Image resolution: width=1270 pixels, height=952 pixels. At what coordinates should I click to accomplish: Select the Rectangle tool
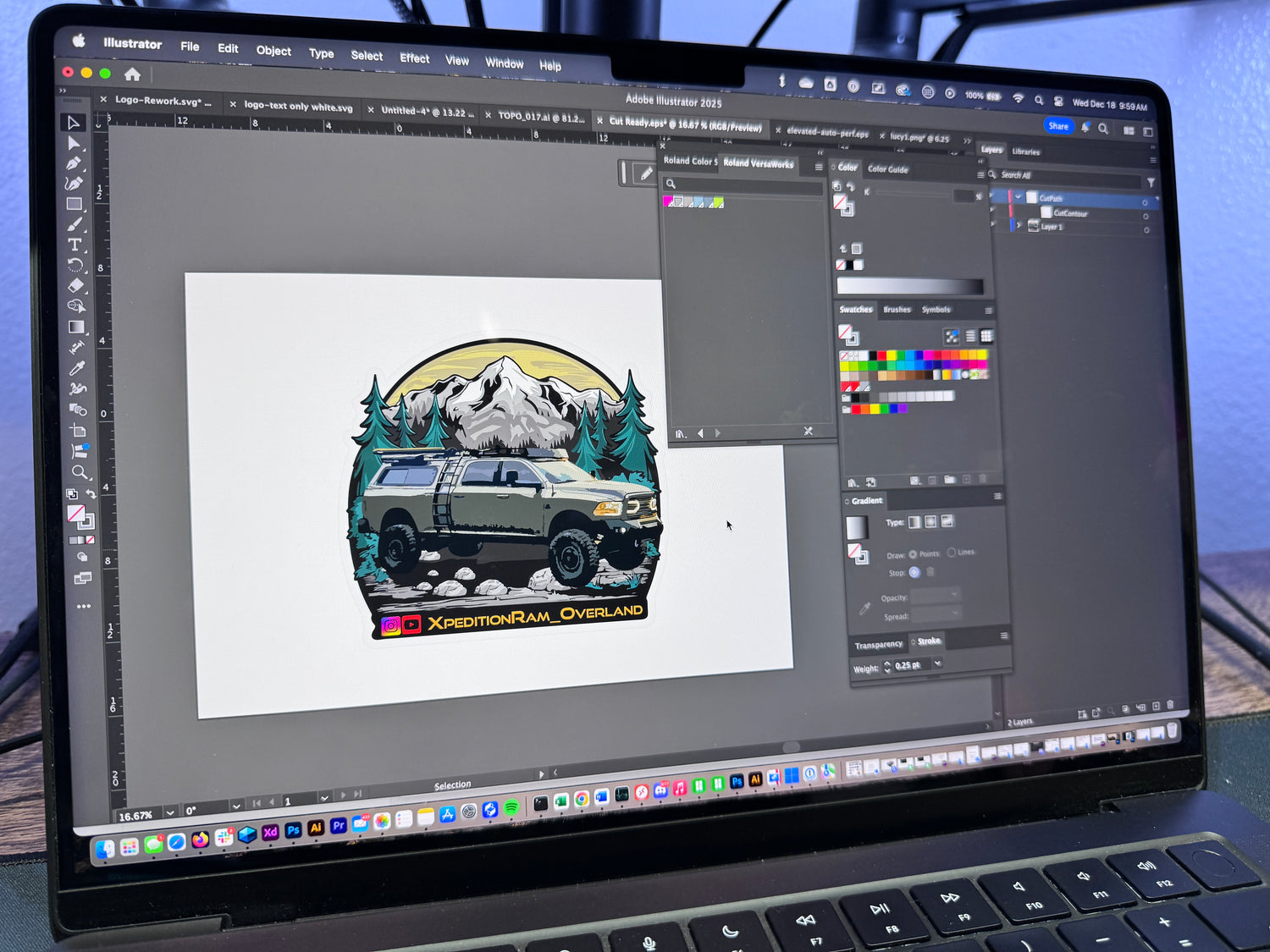click(x=75, y=204)
